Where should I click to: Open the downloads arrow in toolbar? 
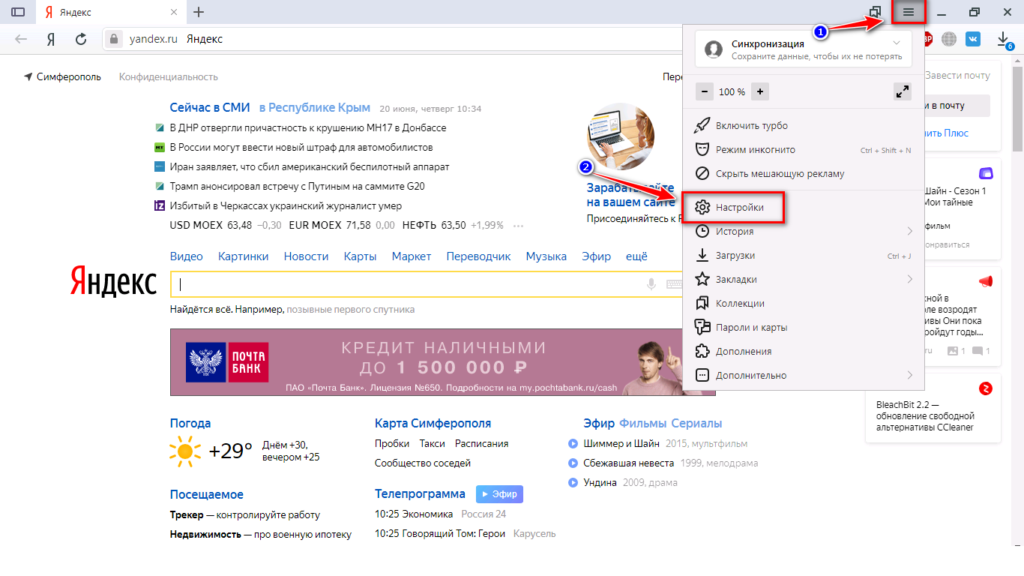(x=1004, y=40)
